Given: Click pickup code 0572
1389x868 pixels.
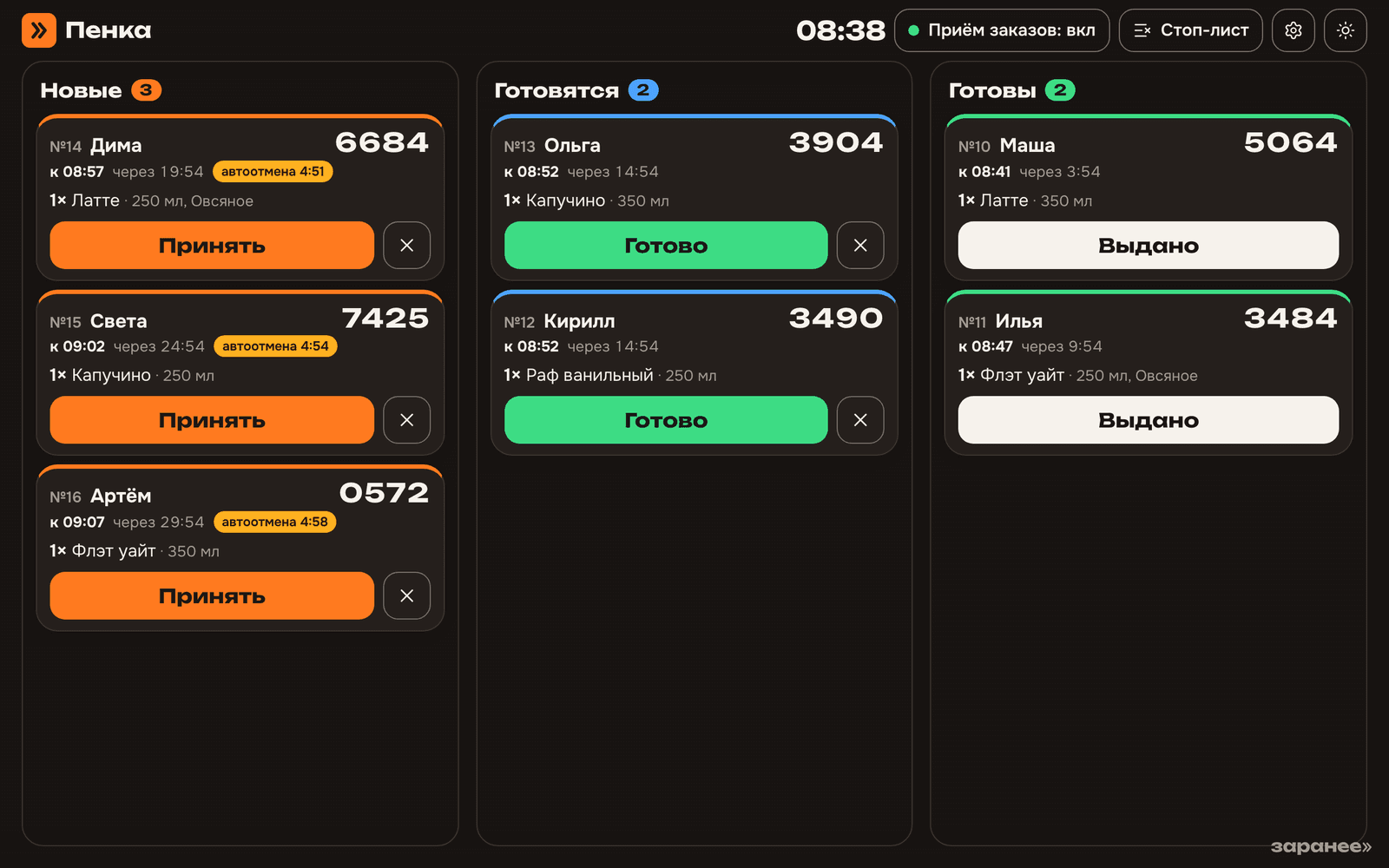Looking at the screenshot, I should [x=384, y=493].
